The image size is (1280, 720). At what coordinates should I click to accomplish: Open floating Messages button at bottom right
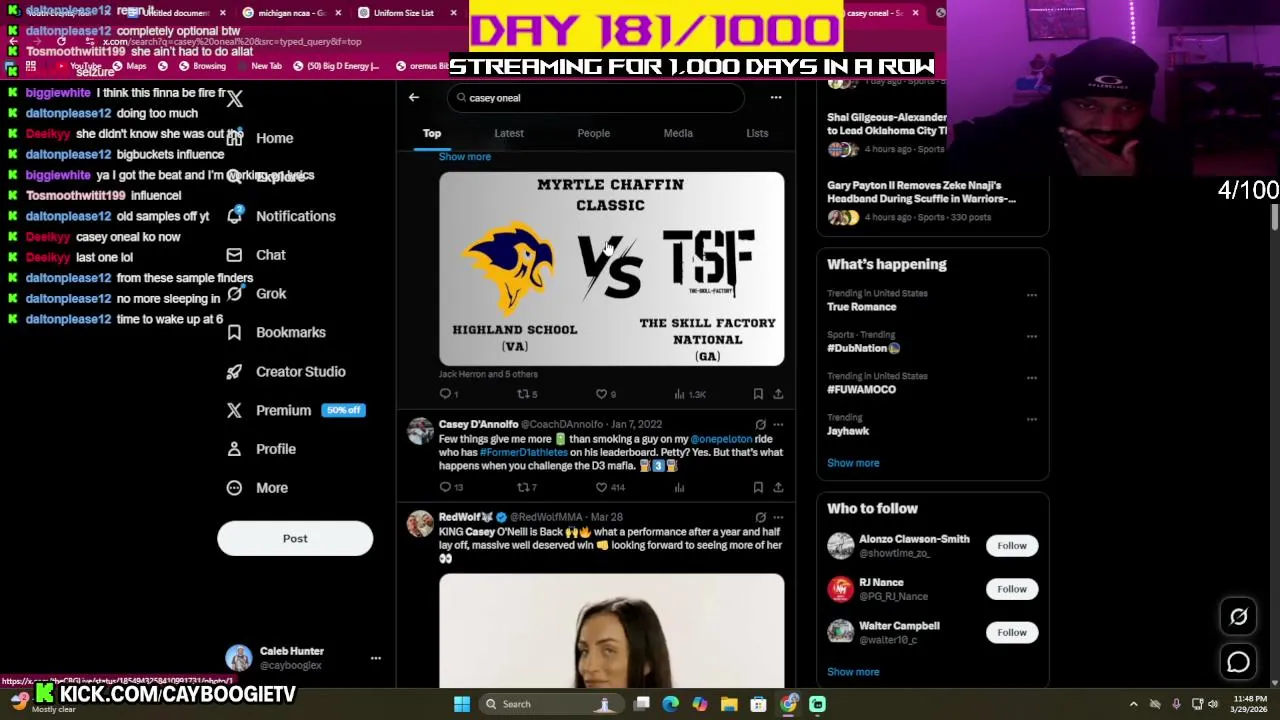1238,662
